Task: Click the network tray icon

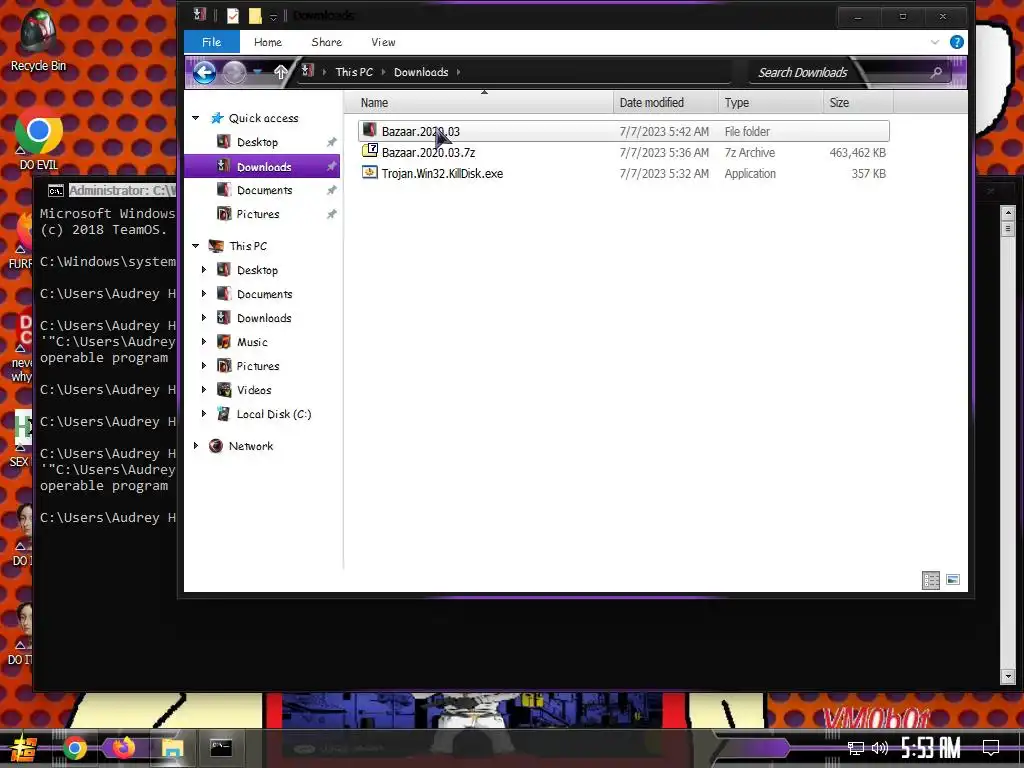Action: pos(856,748)
